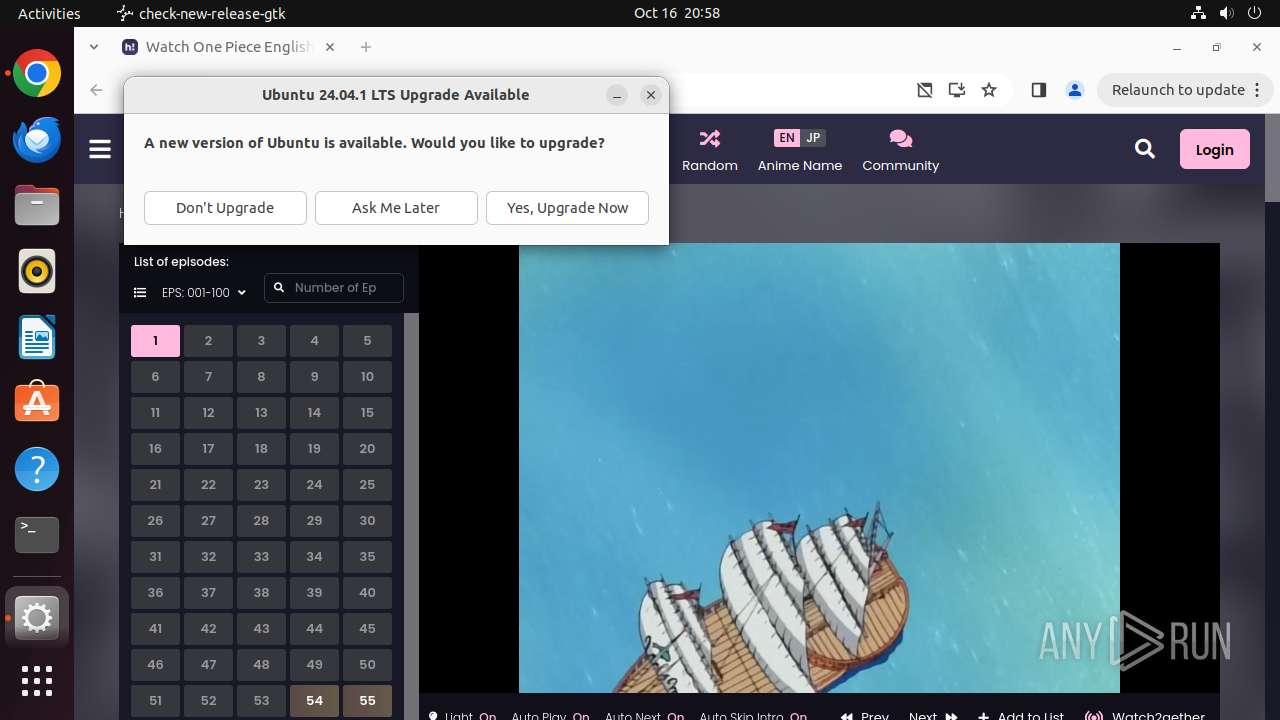This screenshot has width=1280, height=720.
Task: Click the video player frame
Action: coord(819,468)
